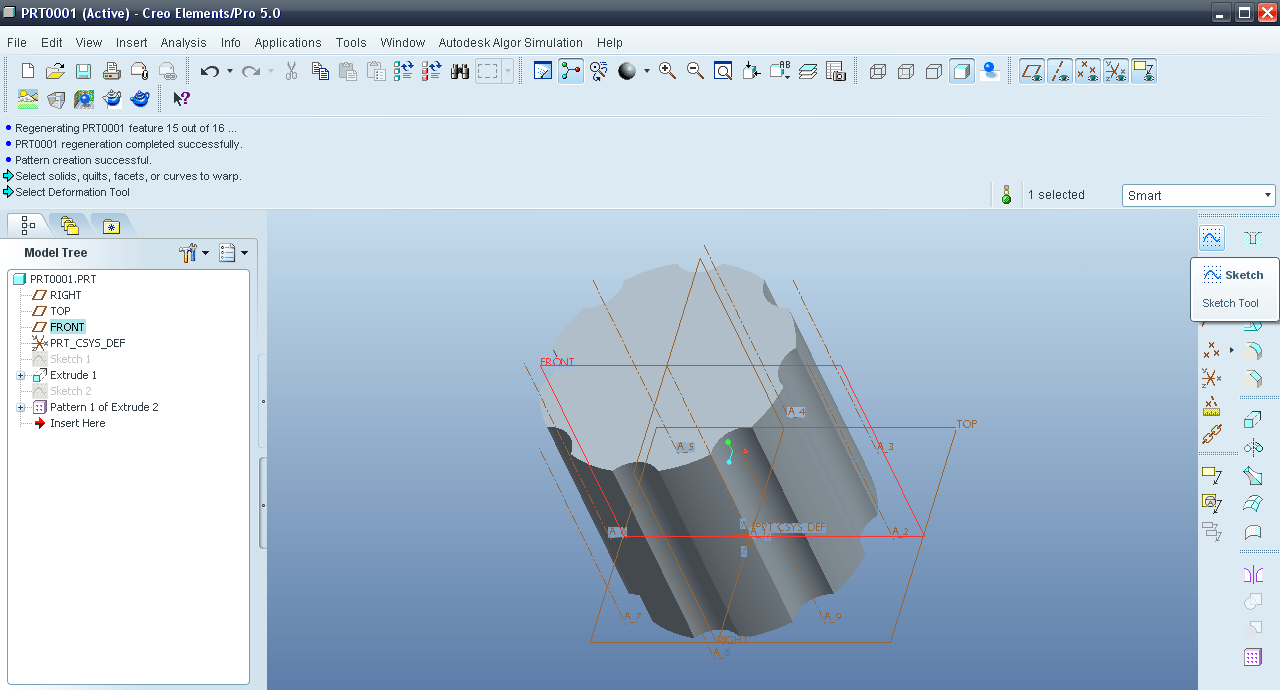Click the datum point tool icon
Screen dimensions: 1280x690
tap(1212, 350)
